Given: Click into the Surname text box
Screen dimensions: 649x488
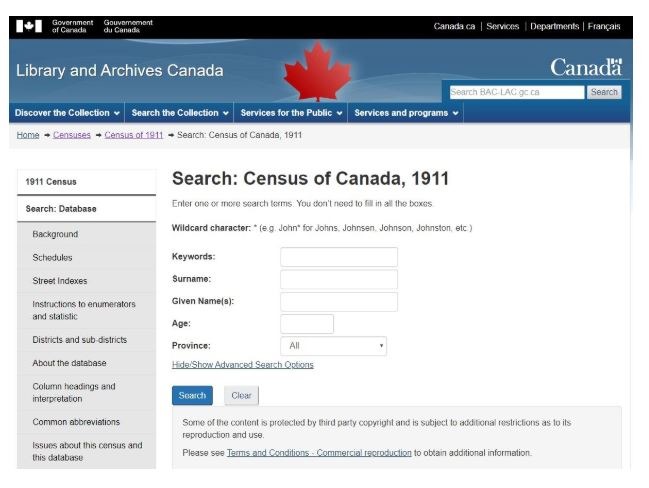Looking at the screenshot, I should click(x=339, y=279).
